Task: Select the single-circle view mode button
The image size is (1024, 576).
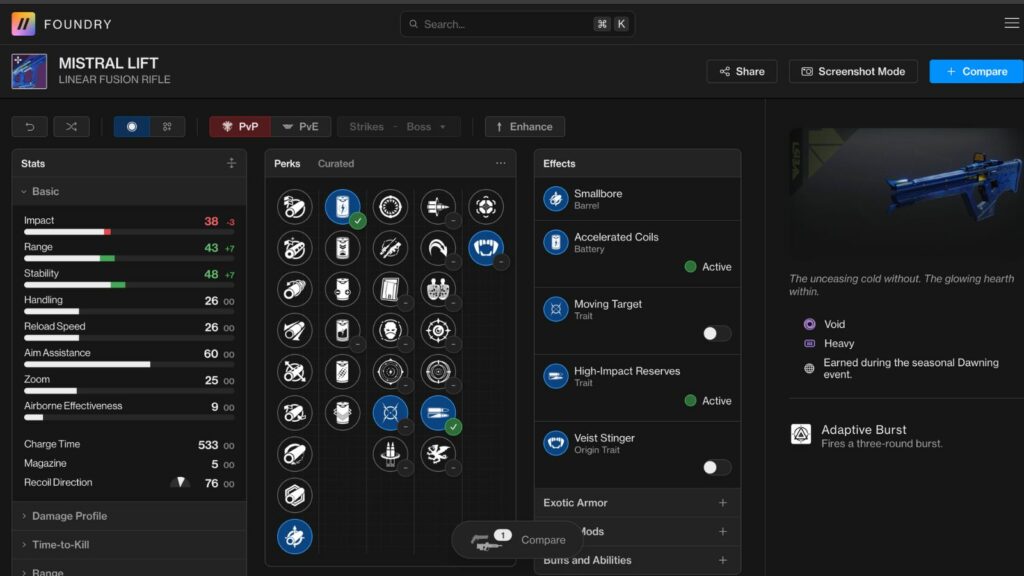Action: click(132, 127)
